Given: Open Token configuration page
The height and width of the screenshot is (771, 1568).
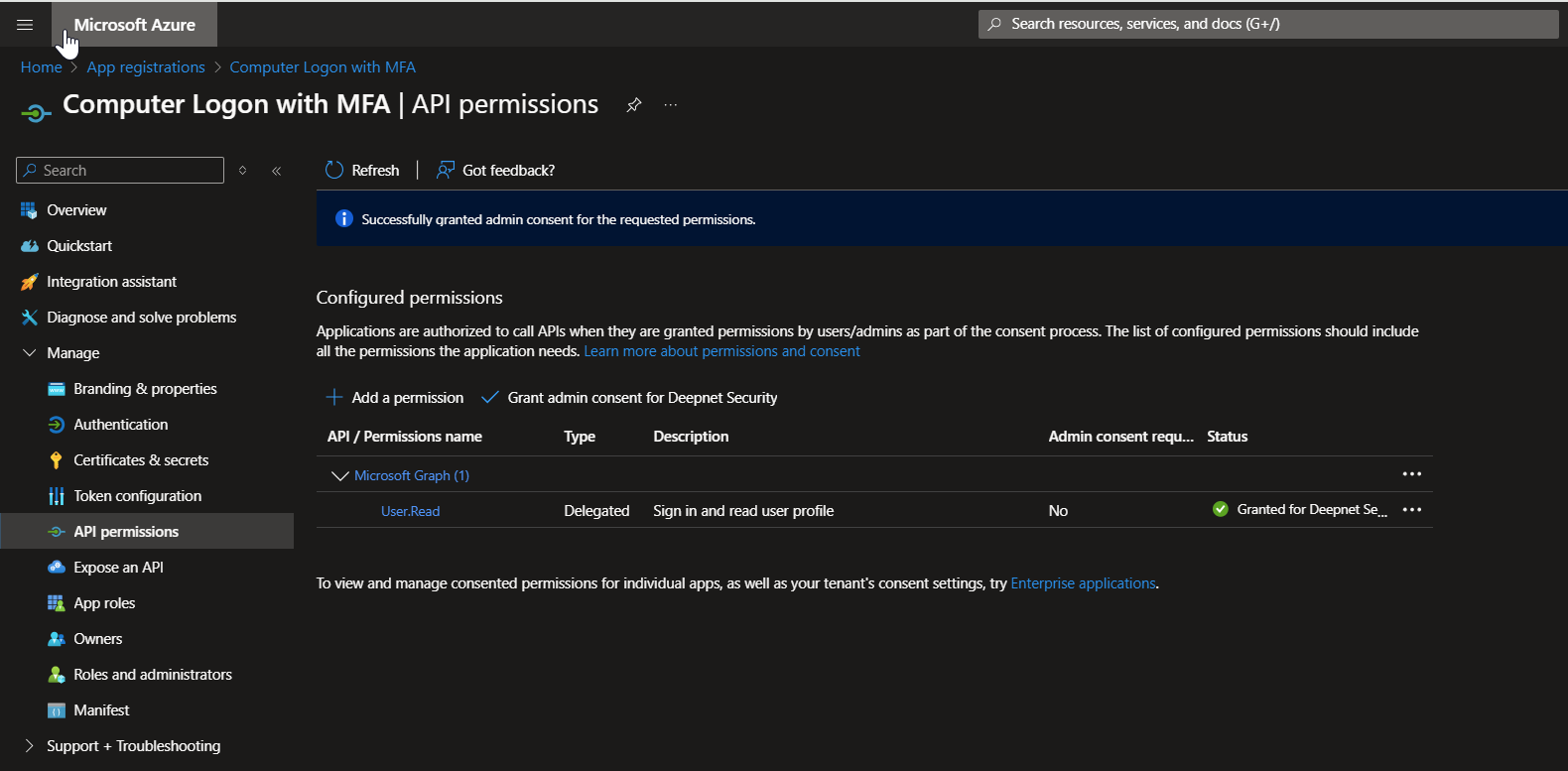Looking at the screenshot, I should point(137,496).
